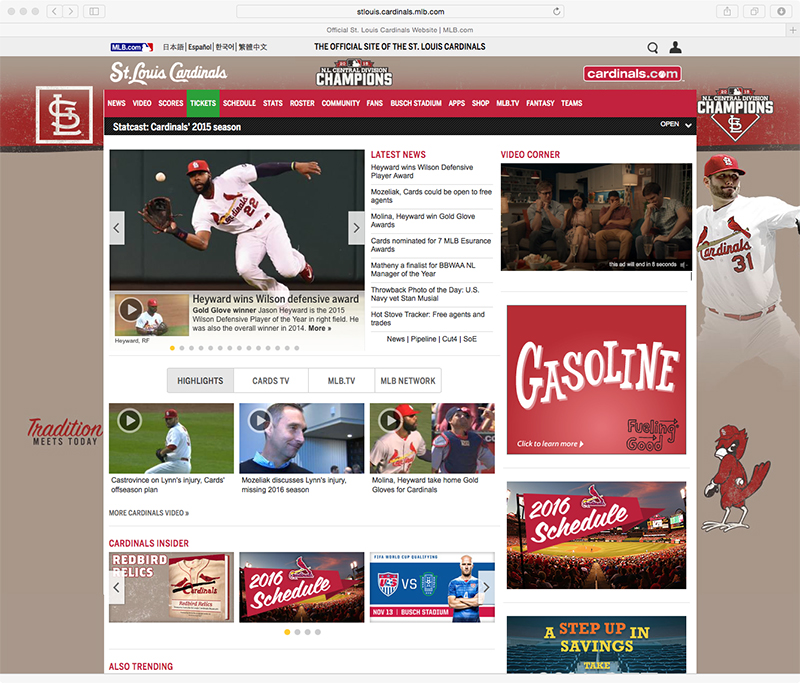Click the Pipeline link under Latest News
Screen dimensions: 800x683
coord(423,339)
